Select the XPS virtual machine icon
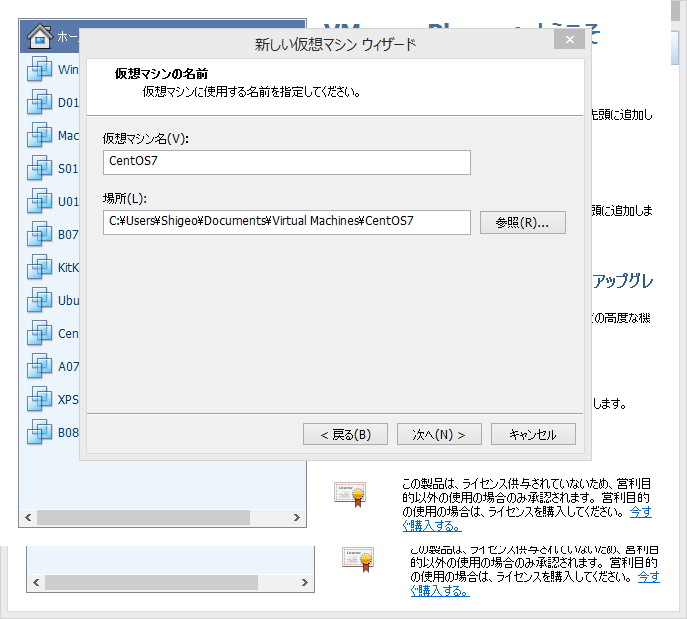This screenshot has width=687, height=619. coord(39,399)
